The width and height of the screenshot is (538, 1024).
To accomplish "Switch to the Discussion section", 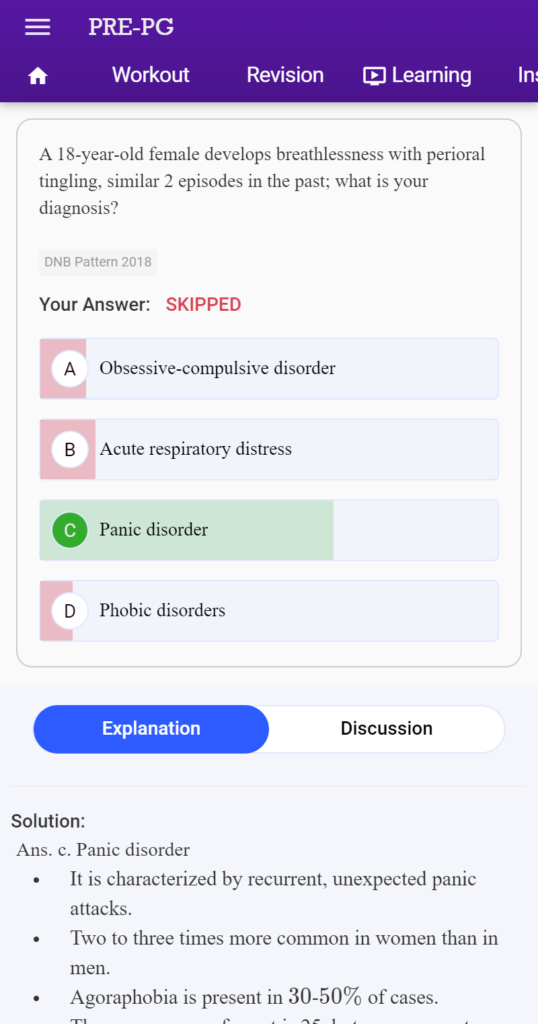I will (387, 729).
